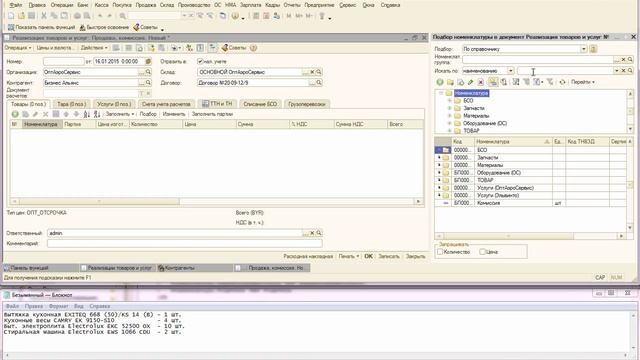Switch to the 'ТТН и ТН' tab
The width and height of the screenshot is (640, 360).
(x=217, y=104)
